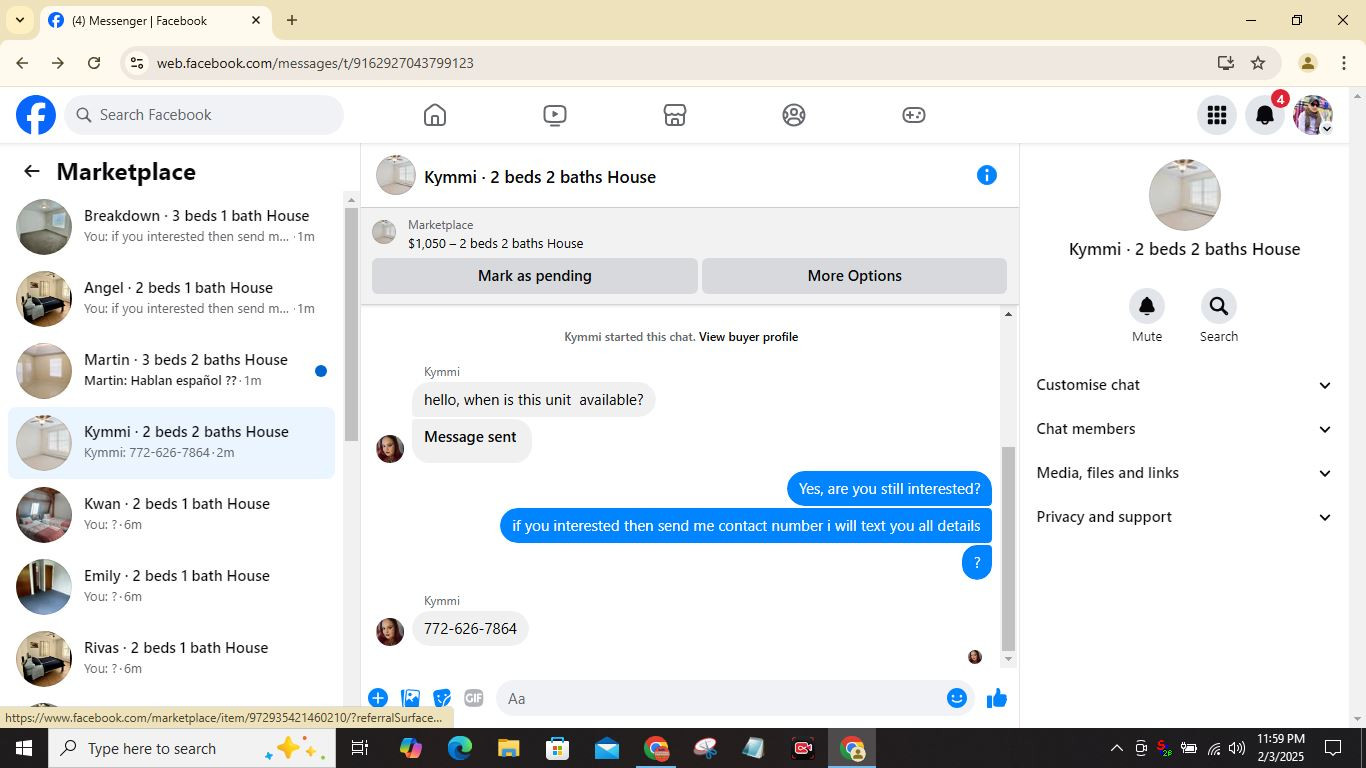Open the Video tab icon
Image resolution: width=1366 pixels, height=768 pixels.
pos(555,115)
